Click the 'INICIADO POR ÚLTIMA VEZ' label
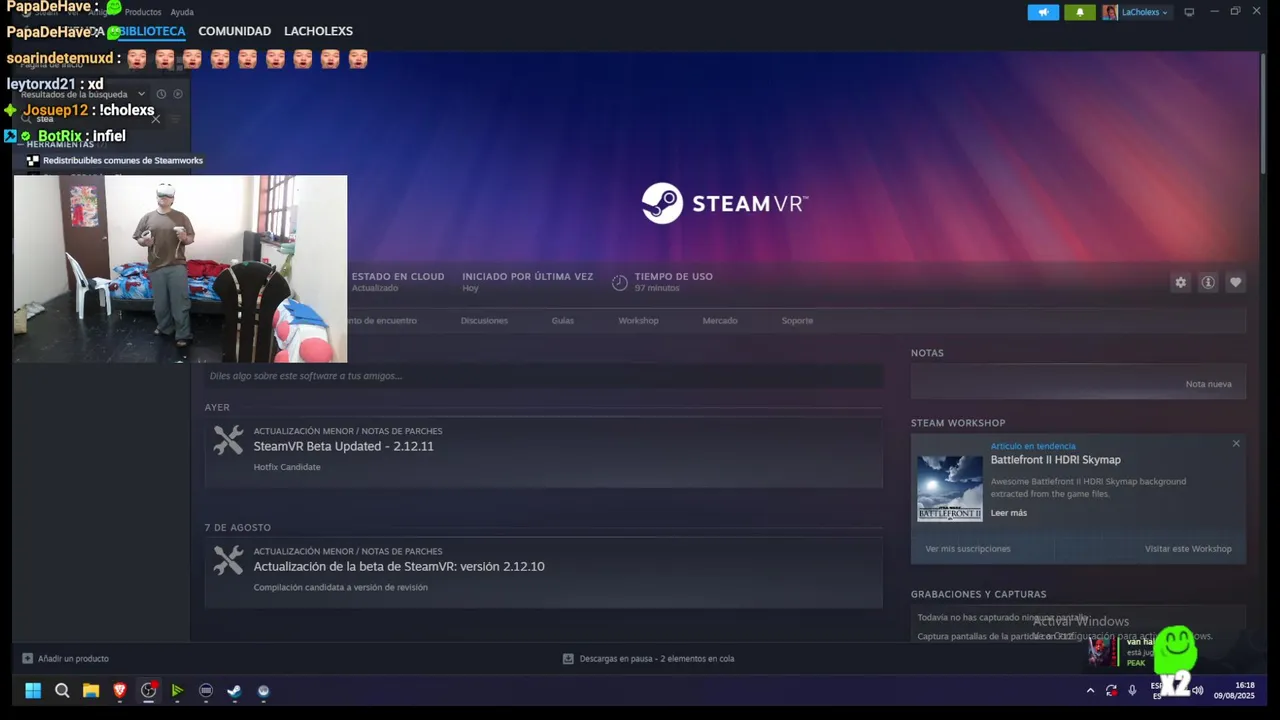This screenshot has height=720, width=1280. [x=527, y=277]
